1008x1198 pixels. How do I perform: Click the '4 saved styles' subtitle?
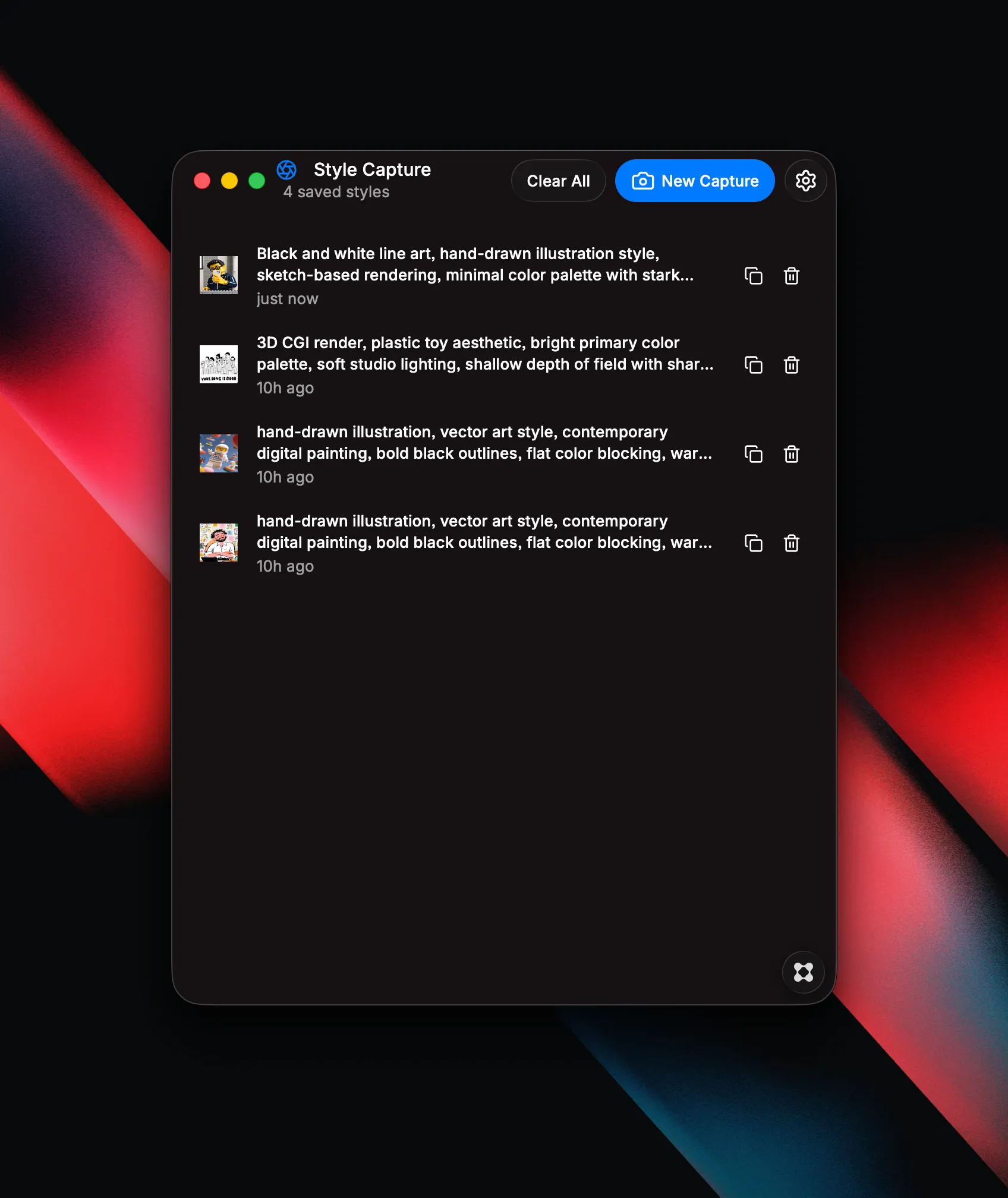pos(336,192)
